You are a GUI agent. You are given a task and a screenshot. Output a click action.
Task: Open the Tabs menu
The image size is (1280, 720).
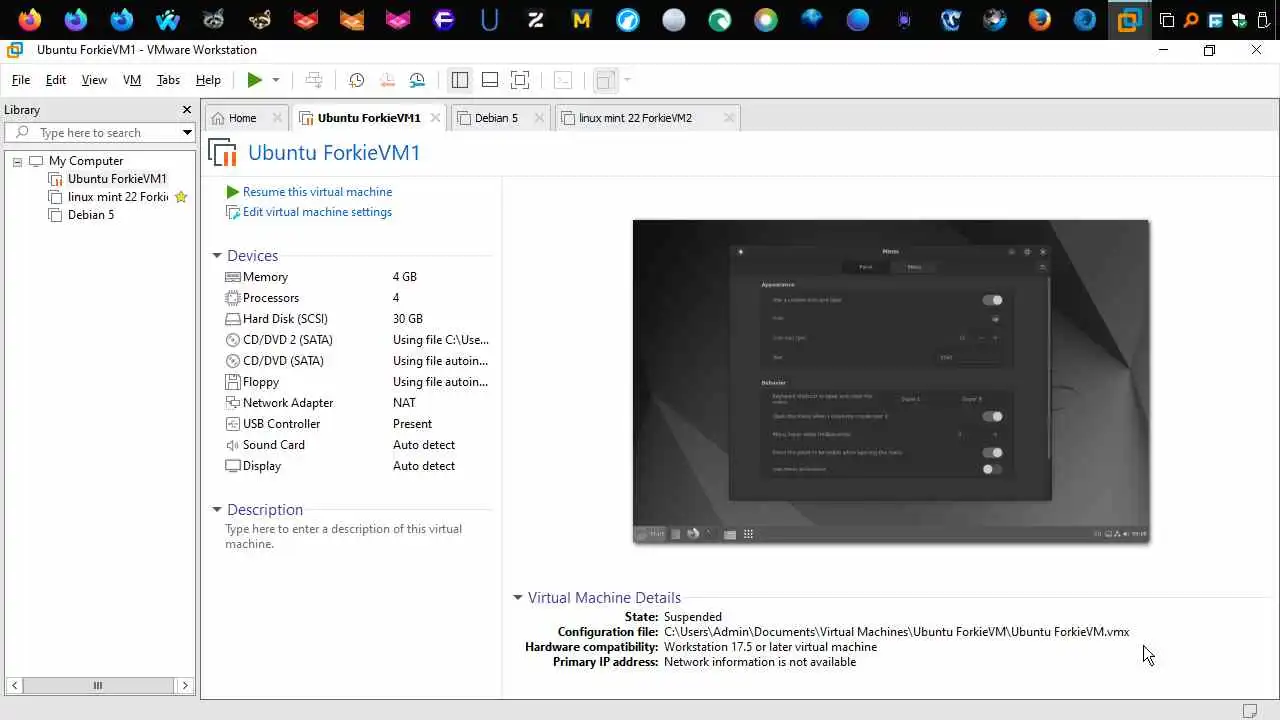168,80
